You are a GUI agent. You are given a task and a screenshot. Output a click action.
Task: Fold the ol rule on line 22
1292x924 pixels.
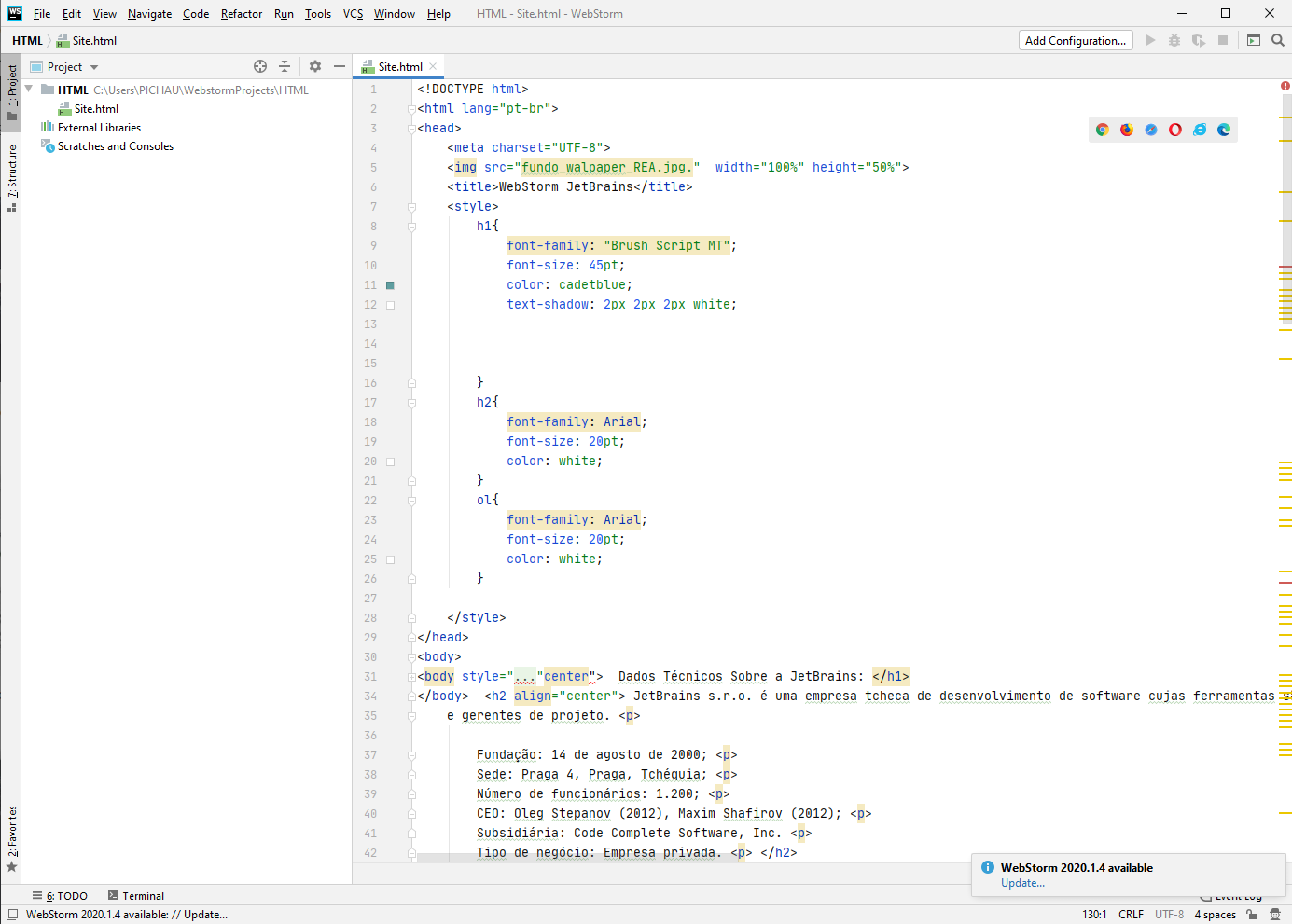(x=411, y=501)
